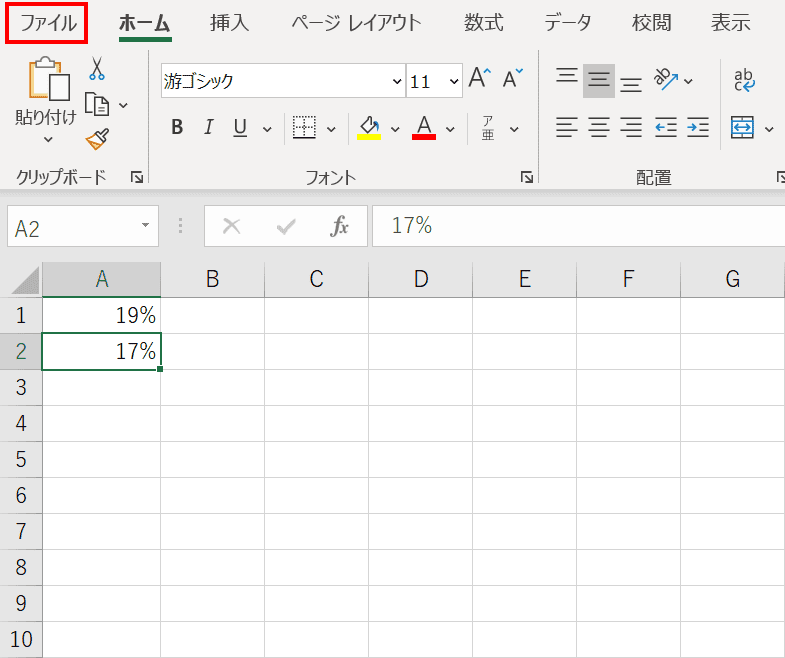Apply borders using the border icon

pos(304,128)
